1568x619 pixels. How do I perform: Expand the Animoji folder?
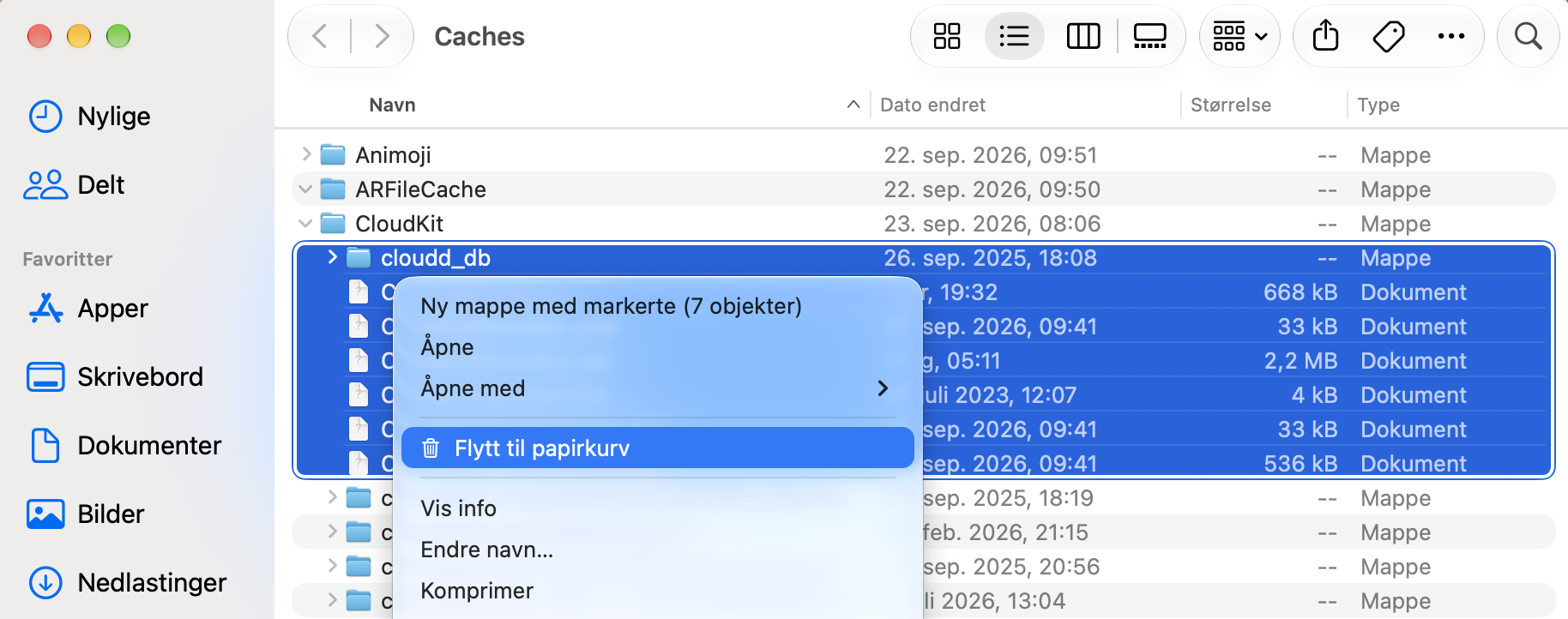click(306, 154)
